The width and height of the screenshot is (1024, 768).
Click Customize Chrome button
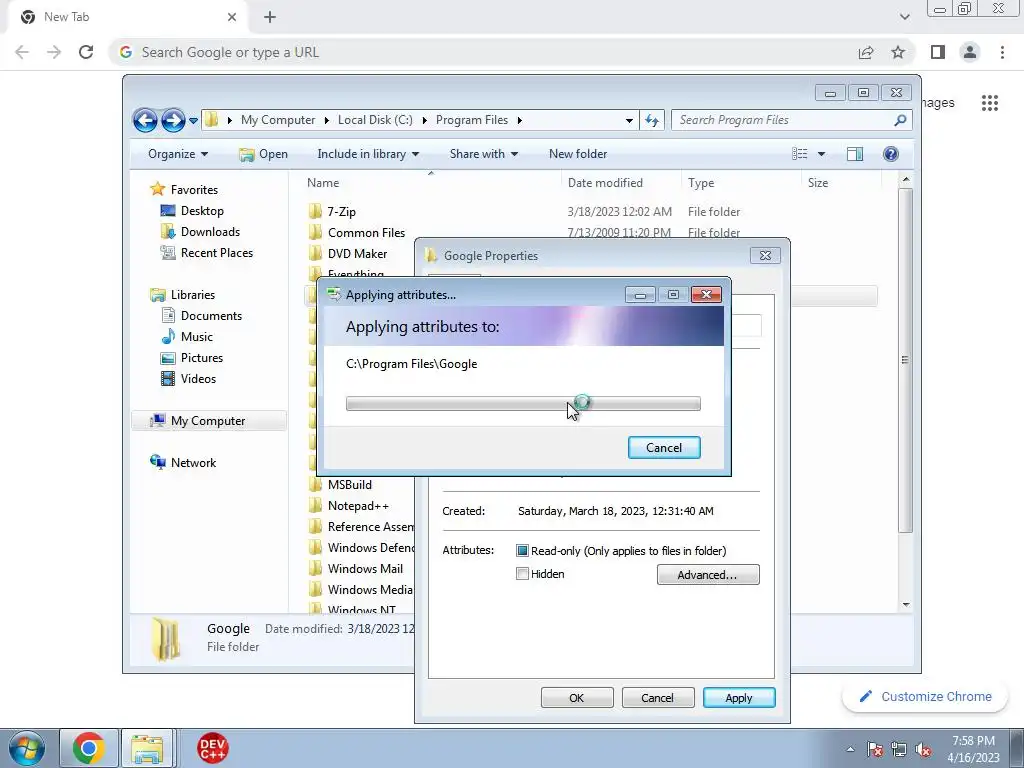click(x=925, y=697)
